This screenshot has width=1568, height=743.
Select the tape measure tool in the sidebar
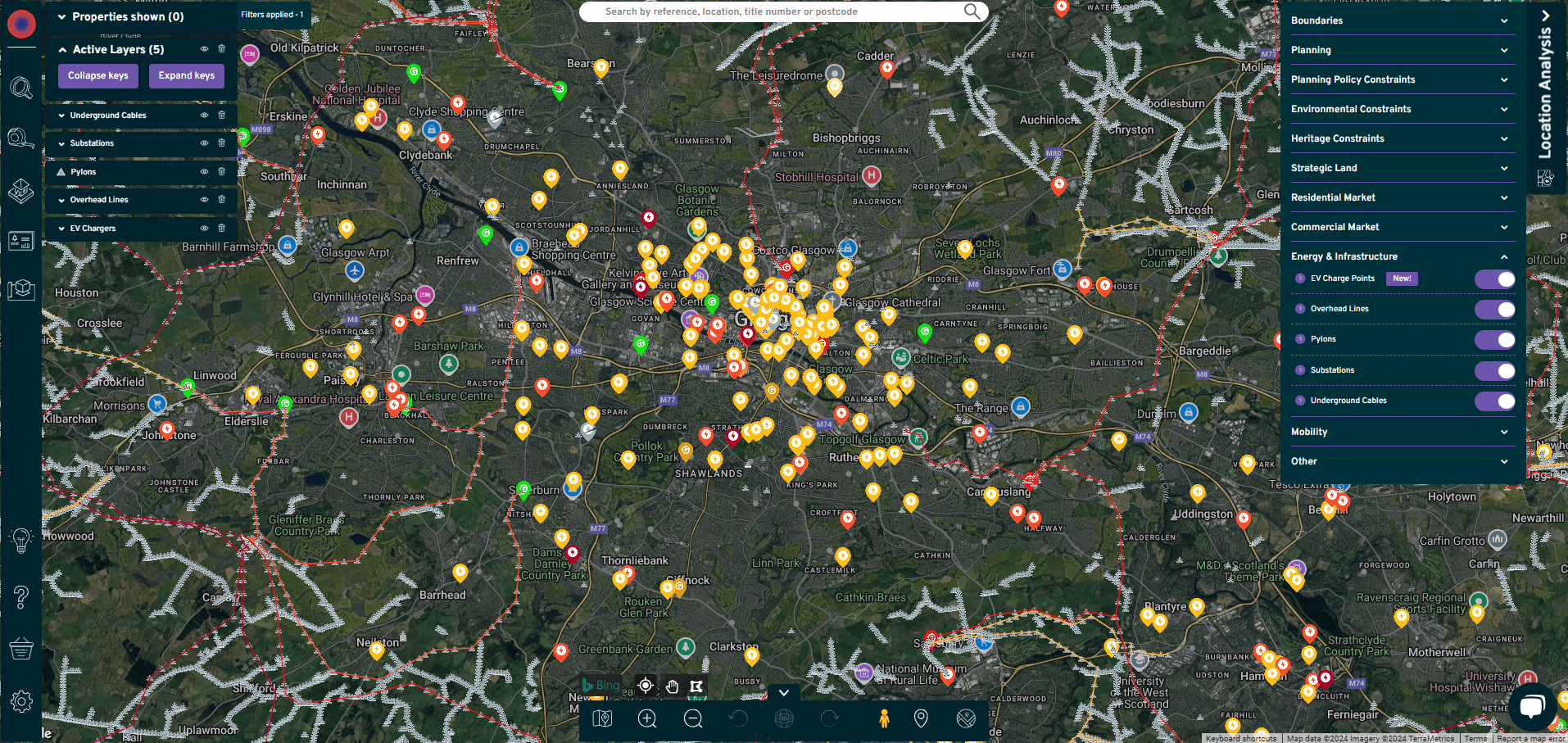(21, 138)
